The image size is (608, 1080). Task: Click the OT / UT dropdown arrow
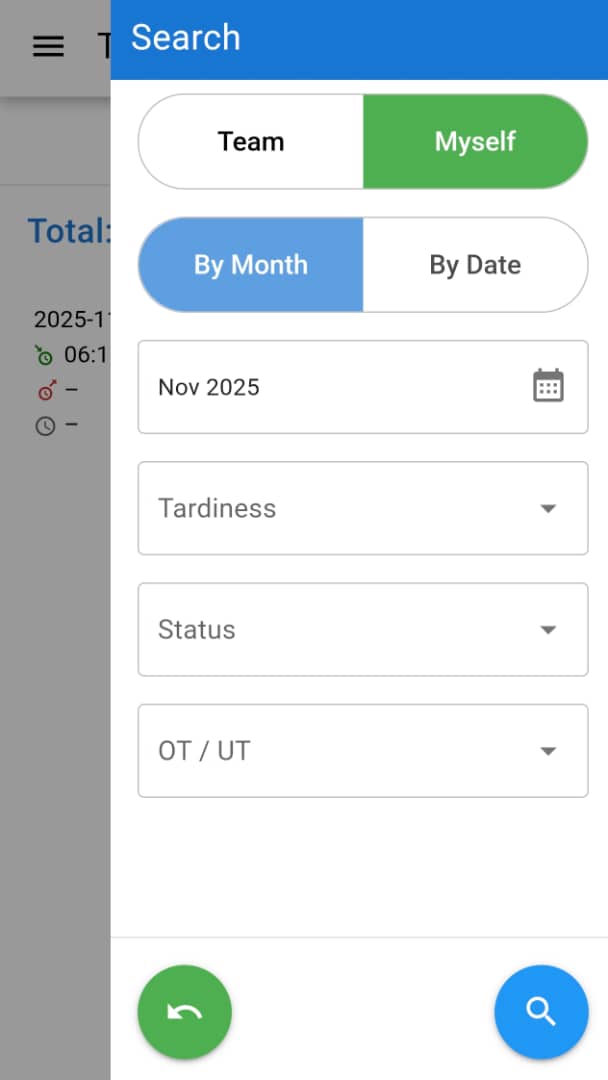point(548,752)
